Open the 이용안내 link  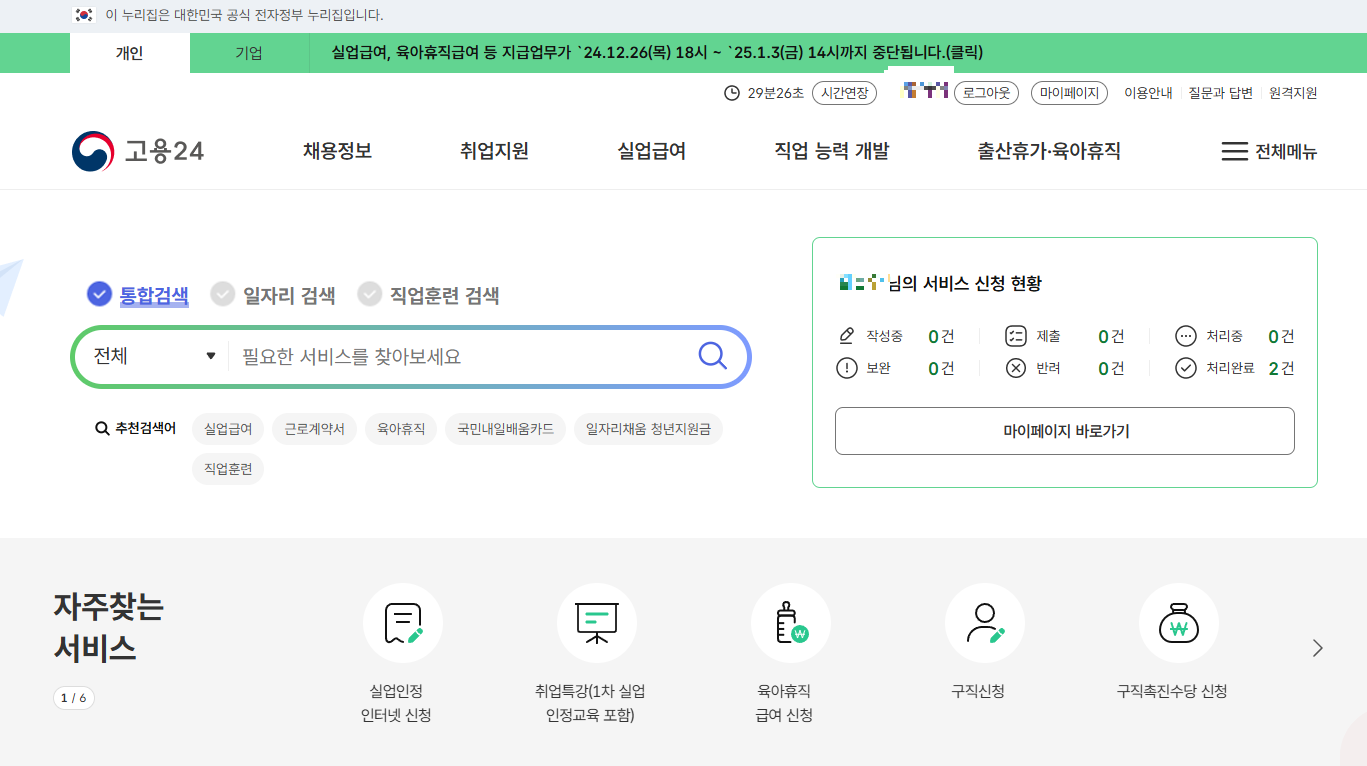click(1148, 93)
